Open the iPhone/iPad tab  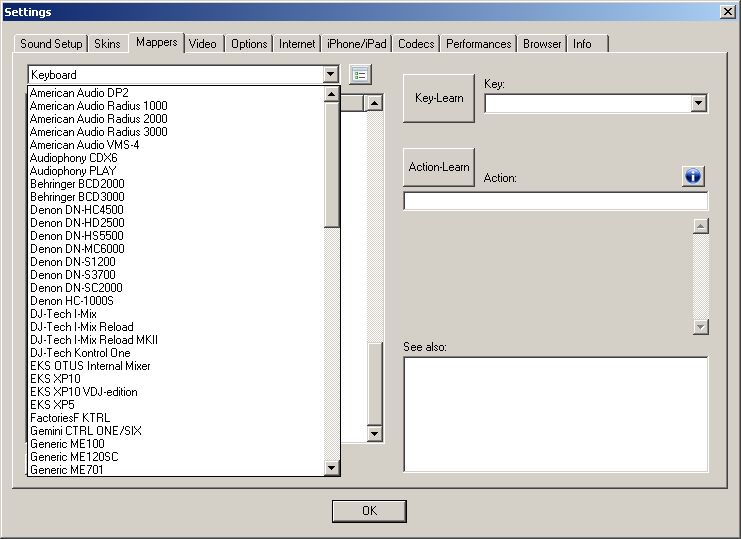pos(357,44)
